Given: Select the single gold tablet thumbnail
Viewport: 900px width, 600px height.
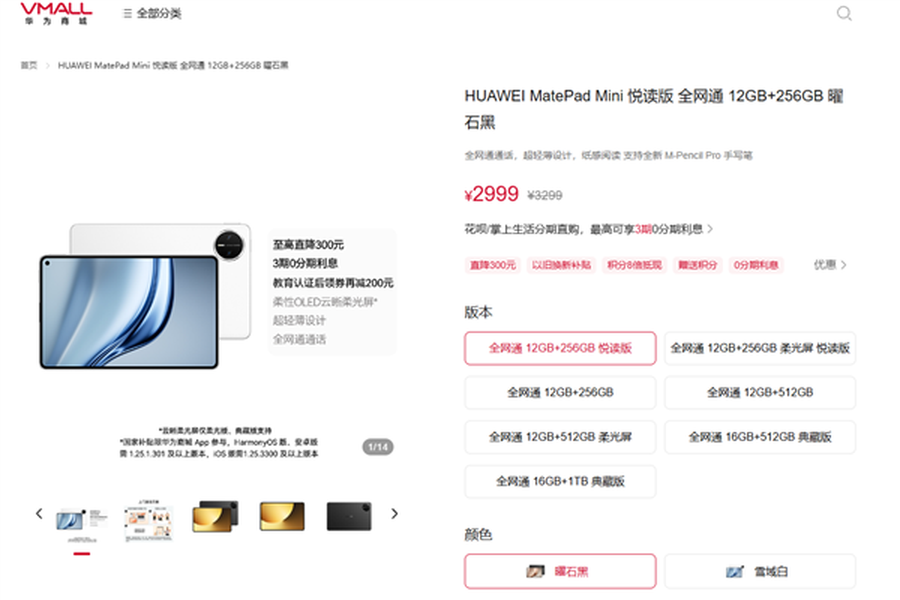Looking at the screenshot, I should point(282,516).
